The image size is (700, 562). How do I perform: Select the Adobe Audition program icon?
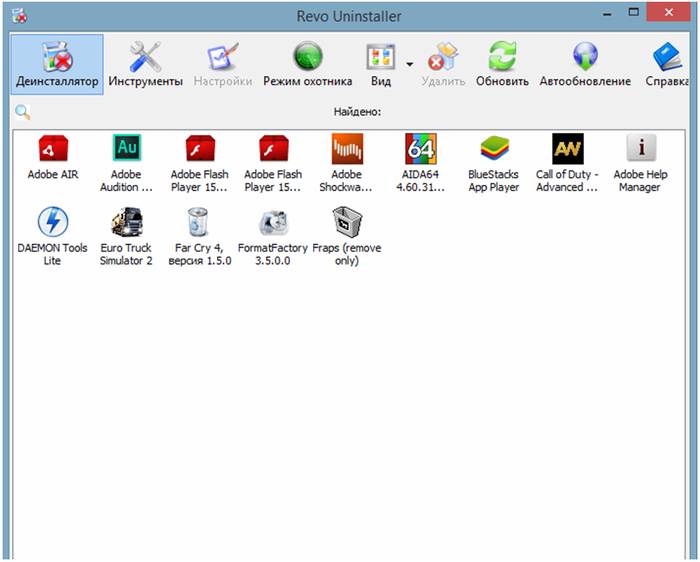pyautogui.click(x=126, y=150)
